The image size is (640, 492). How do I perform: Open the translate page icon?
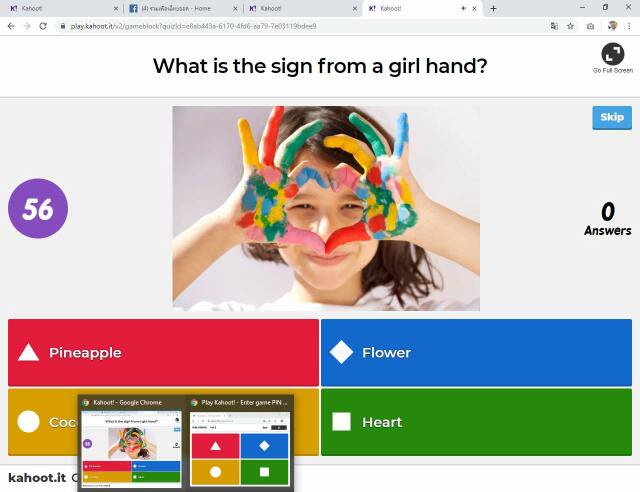point(554,26)
